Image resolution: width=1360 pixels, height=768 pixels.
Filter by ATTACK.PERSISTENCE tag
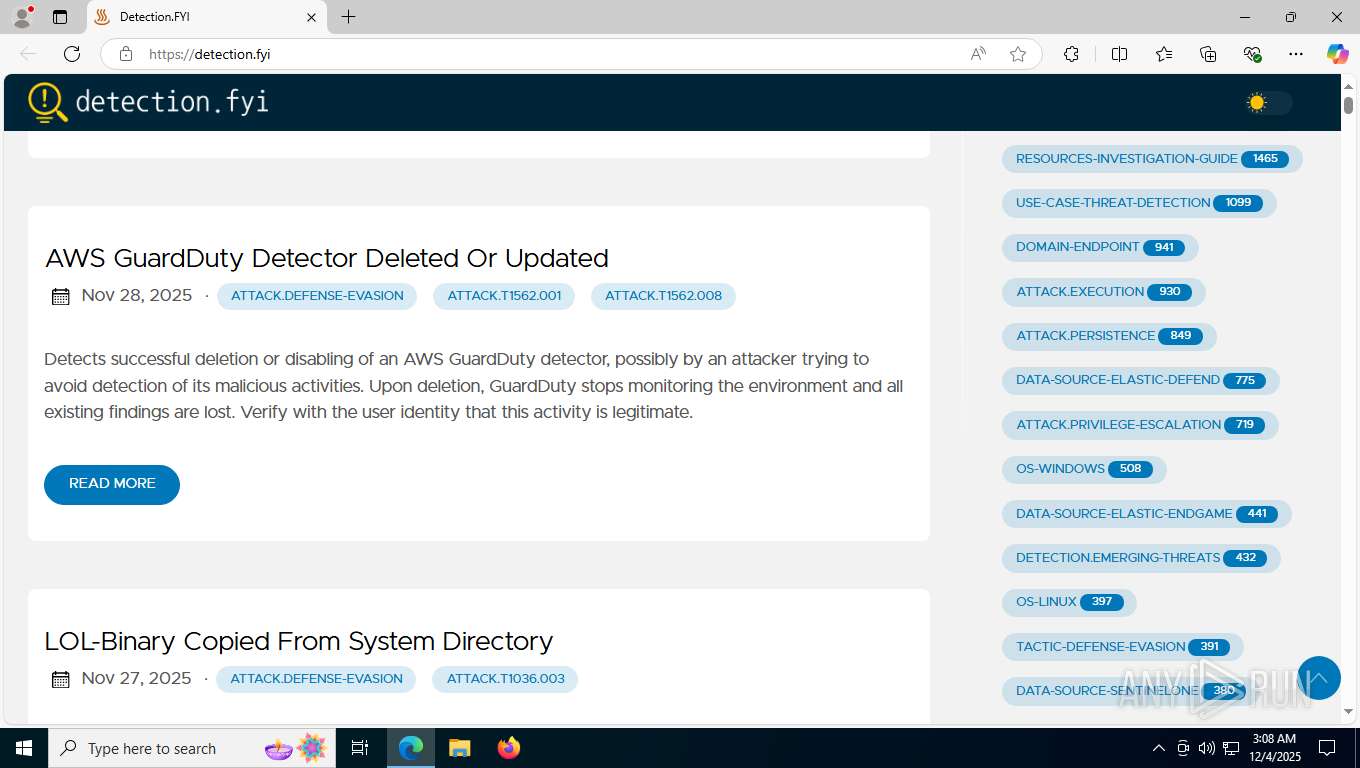pos(1109,336)
